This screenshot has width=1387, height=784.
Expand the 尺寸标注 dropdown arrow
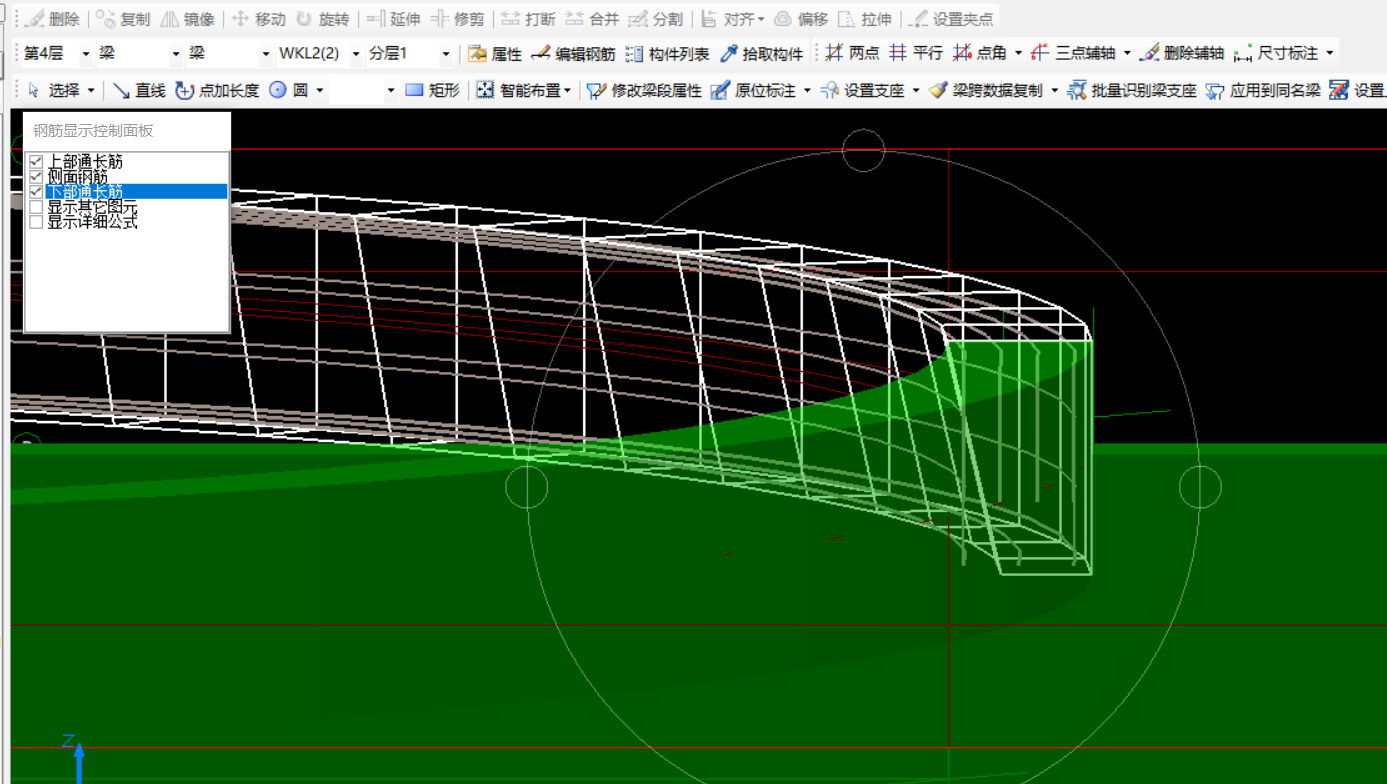click(x=1330, y=53)
